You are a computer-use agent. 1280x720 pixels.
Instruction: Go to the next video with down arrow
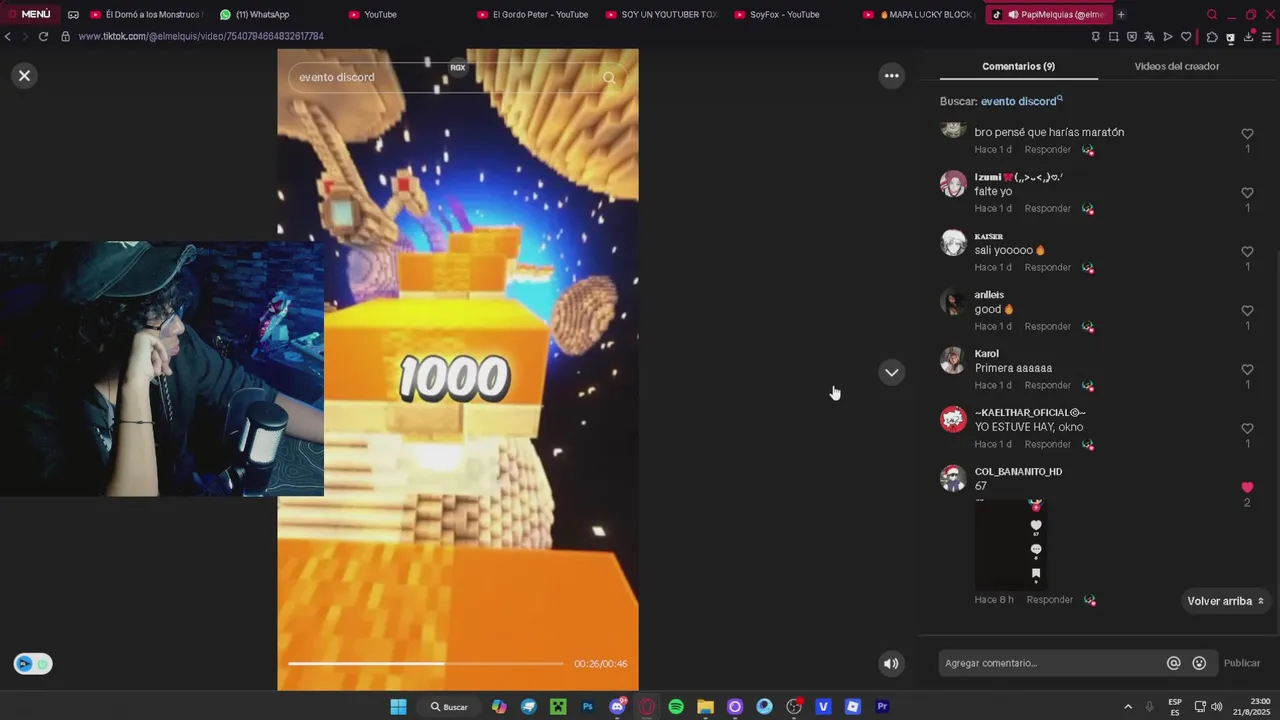[891, 372]
